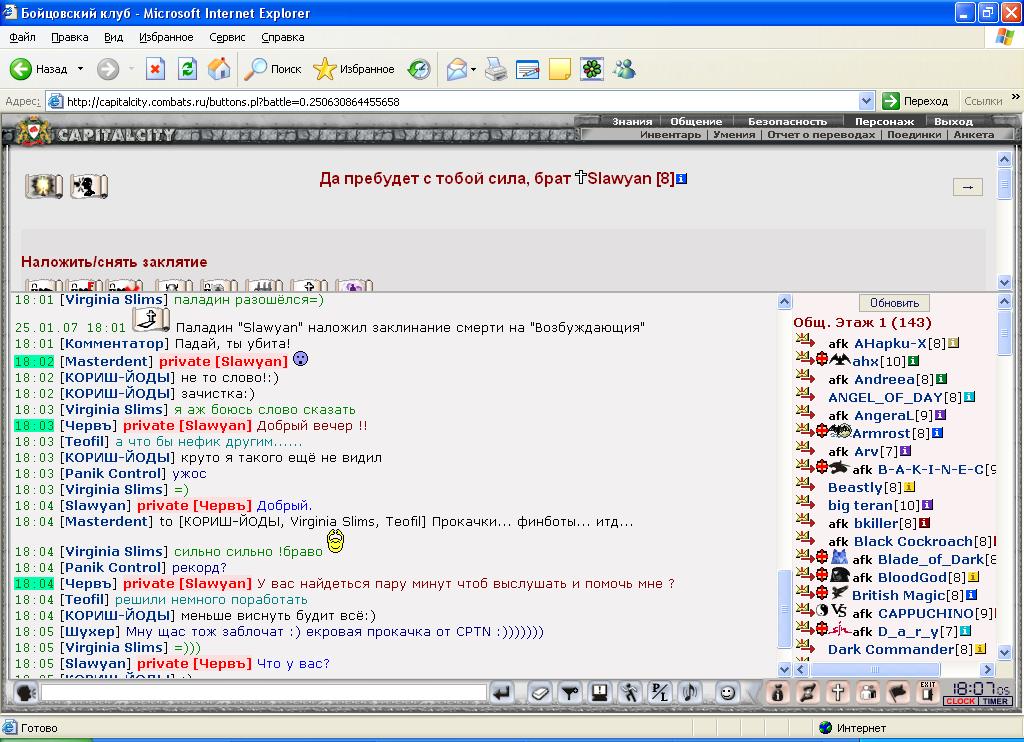Open the IE History toolbar icon
1024x742 pixels.
click(x=419, y=69)
